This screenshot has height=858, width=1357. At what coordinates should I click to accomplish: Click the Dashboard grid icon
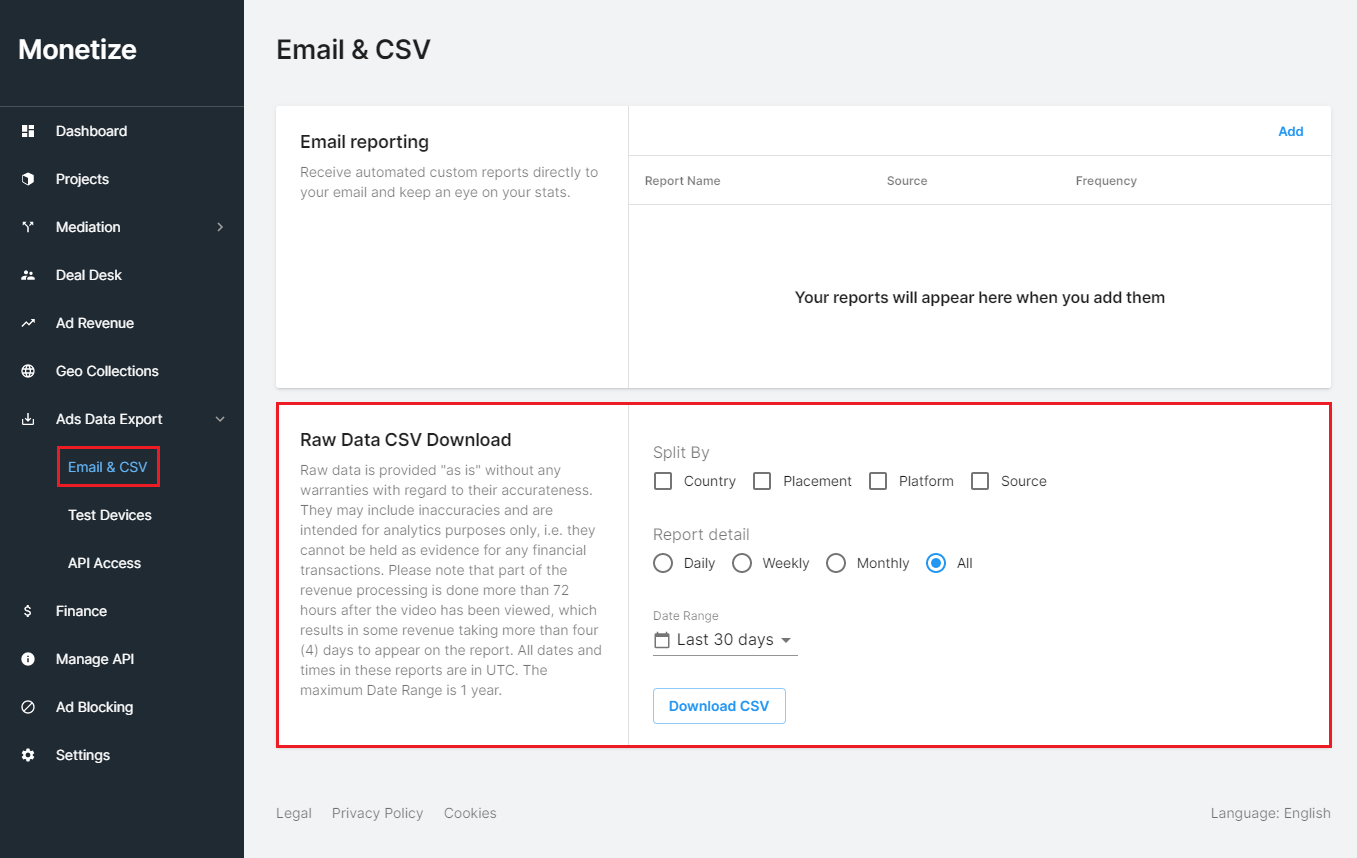tap(28, 131)
